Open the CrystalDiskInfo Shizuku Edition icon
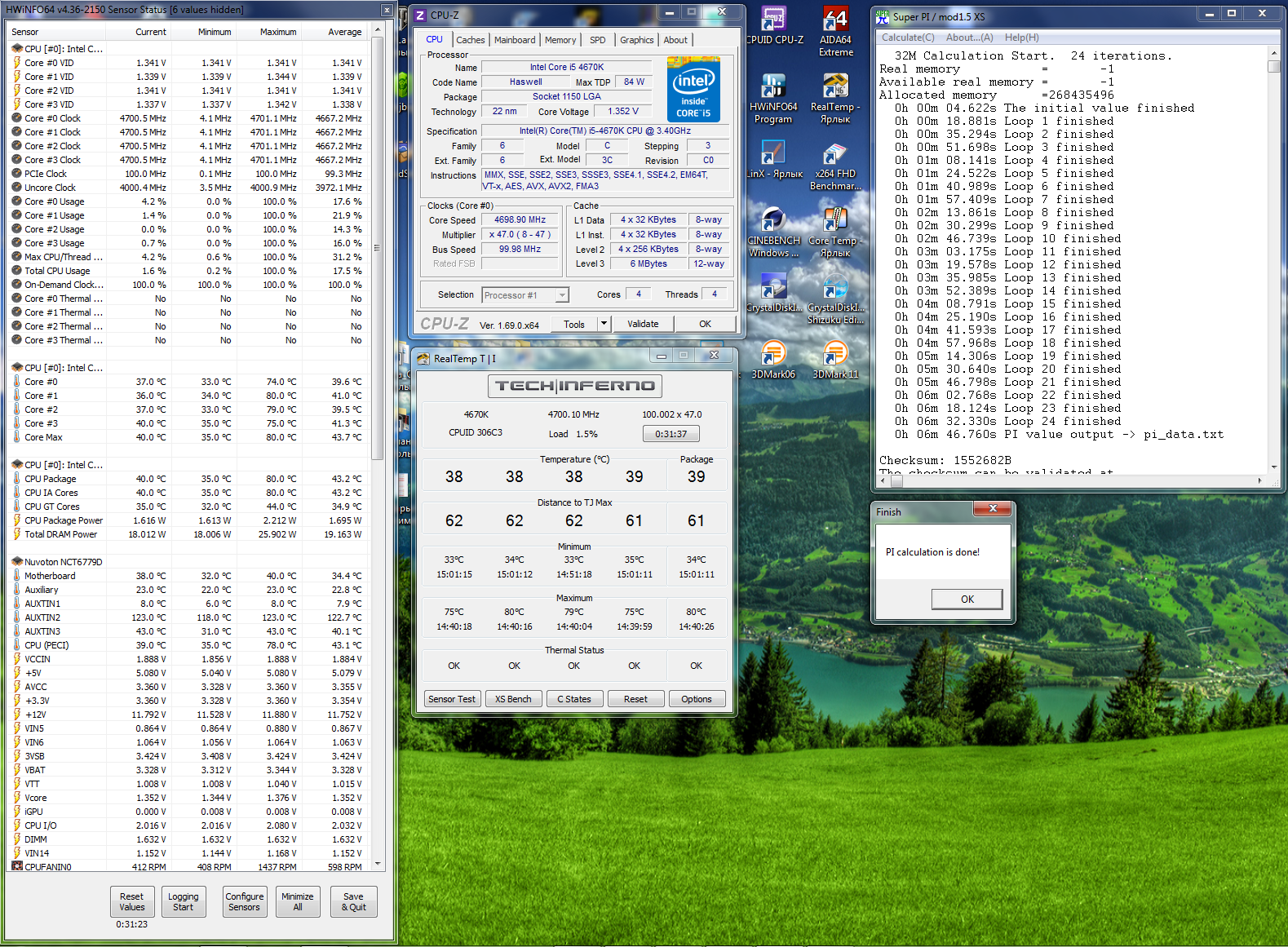 pos(835,299)
